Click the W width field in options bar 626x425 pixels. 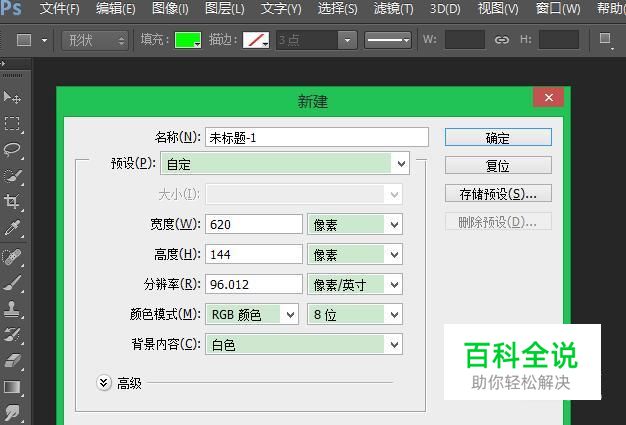point(465,40)
